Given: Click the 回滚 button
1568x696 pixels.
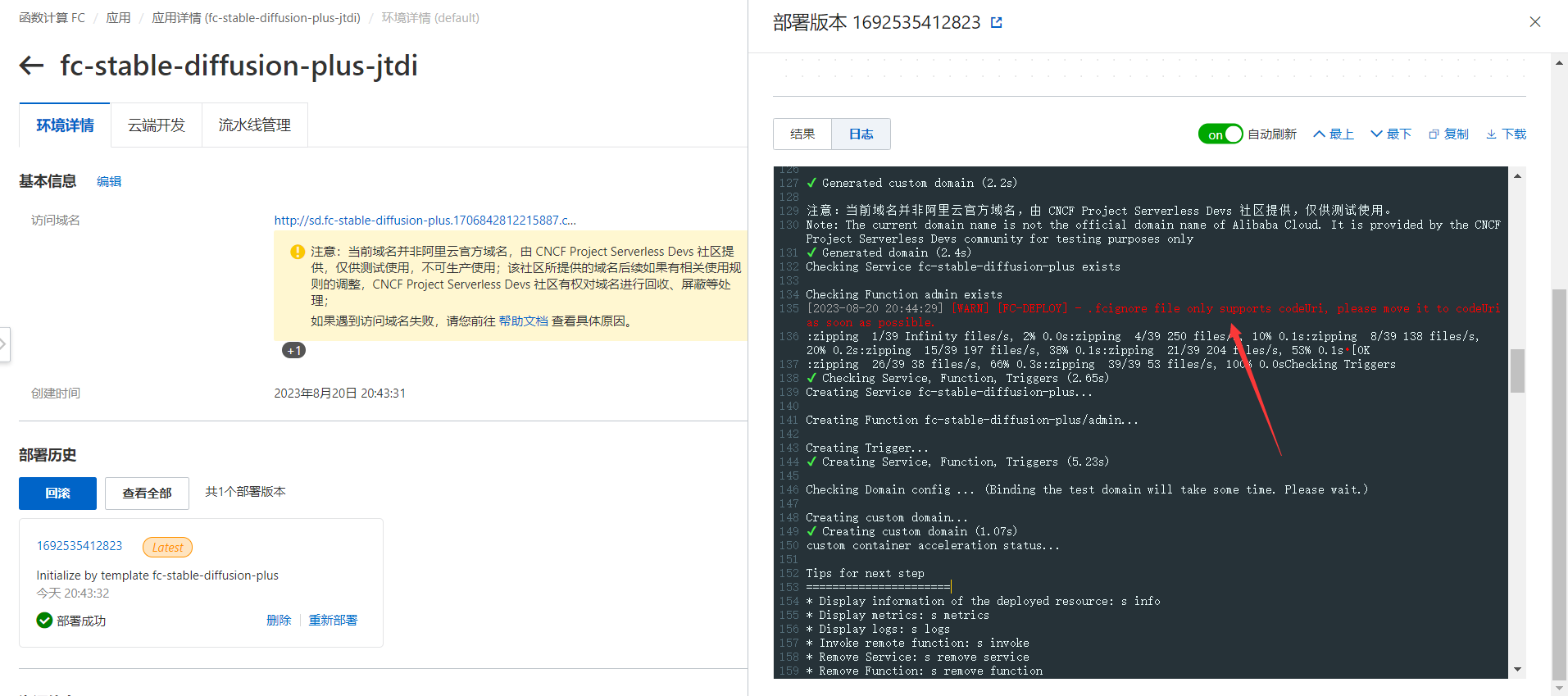Looking at the screenshot, I should click(x=57, y=494).
